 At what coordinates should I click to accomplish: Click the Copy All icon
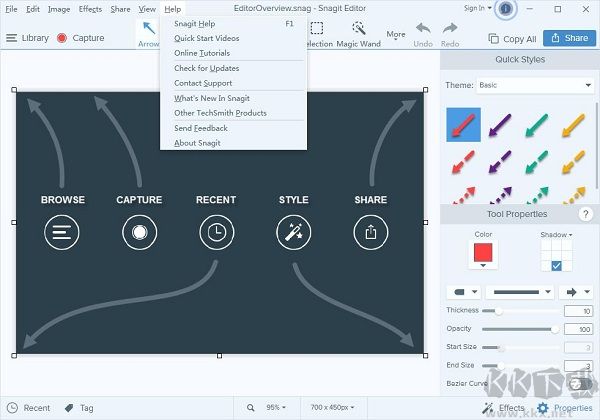[x=493, y=39]
